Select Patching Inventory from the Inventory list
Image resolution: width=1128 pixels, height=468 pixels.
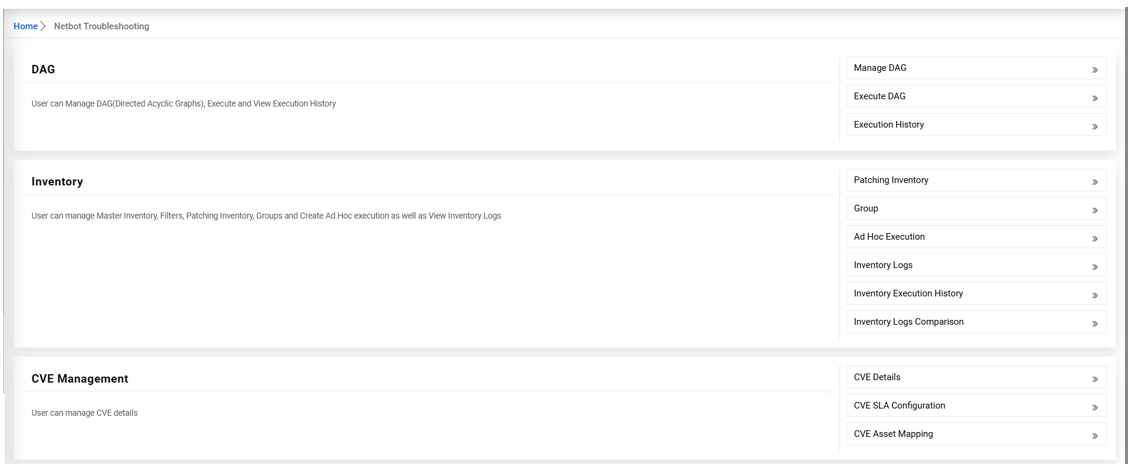click(891, 180)
